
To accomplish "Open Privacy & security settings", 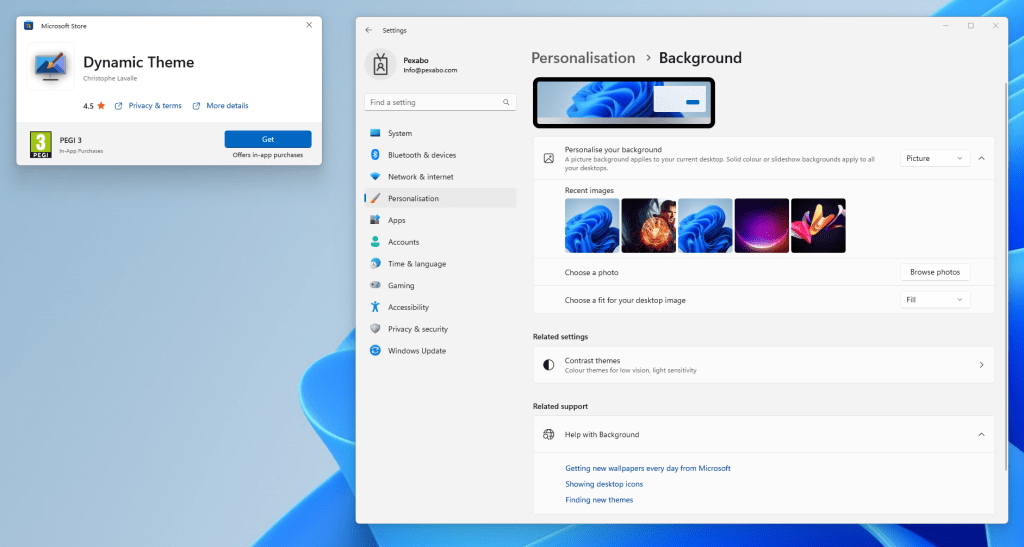I will coord(440,329).
